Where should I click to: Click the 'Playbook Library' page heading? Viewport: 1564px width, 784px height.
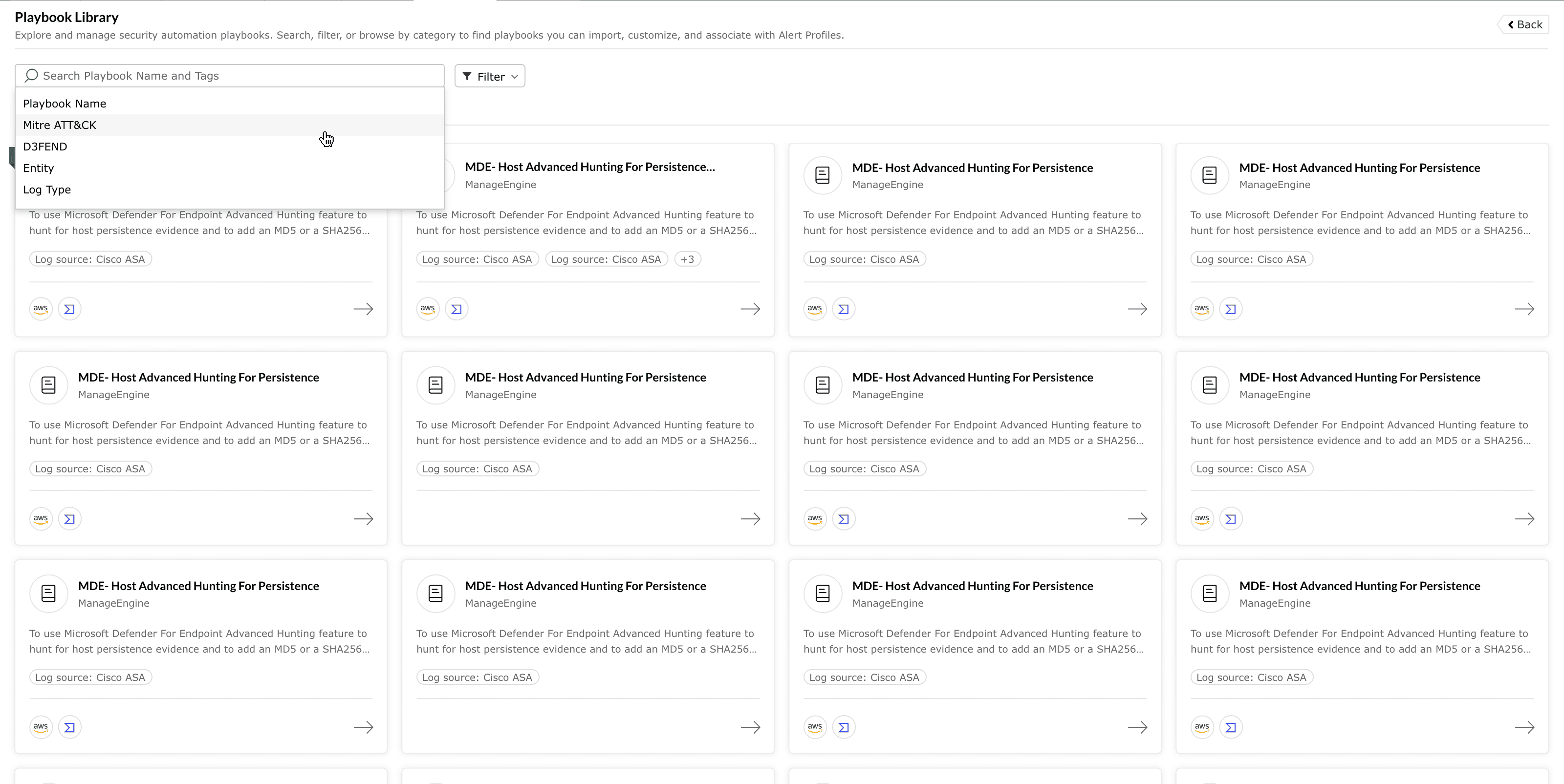coord(67,17)
